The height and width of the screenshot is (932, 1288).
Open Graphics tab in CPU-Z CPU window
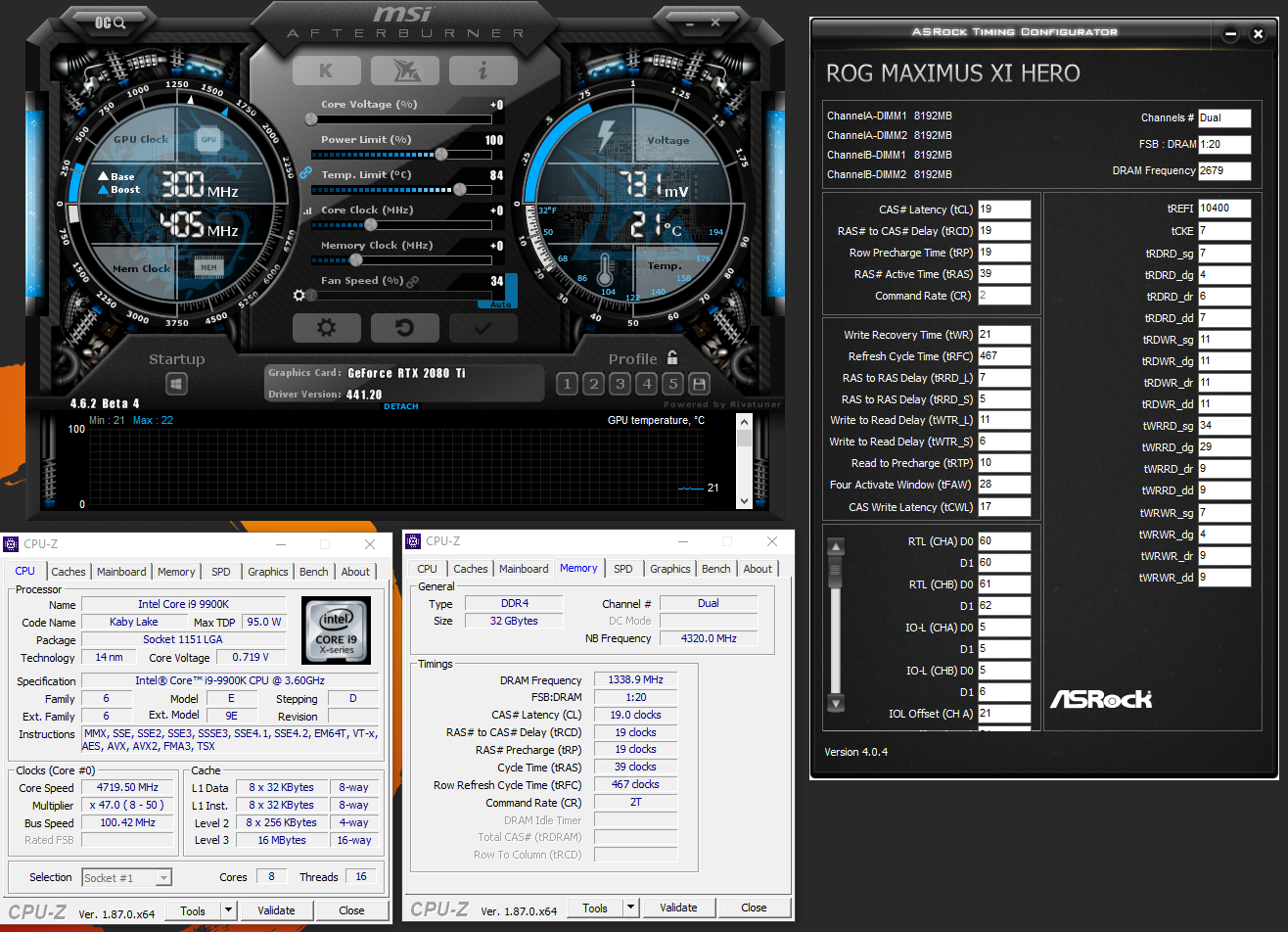pyautogui.click(x=268, y=572)
